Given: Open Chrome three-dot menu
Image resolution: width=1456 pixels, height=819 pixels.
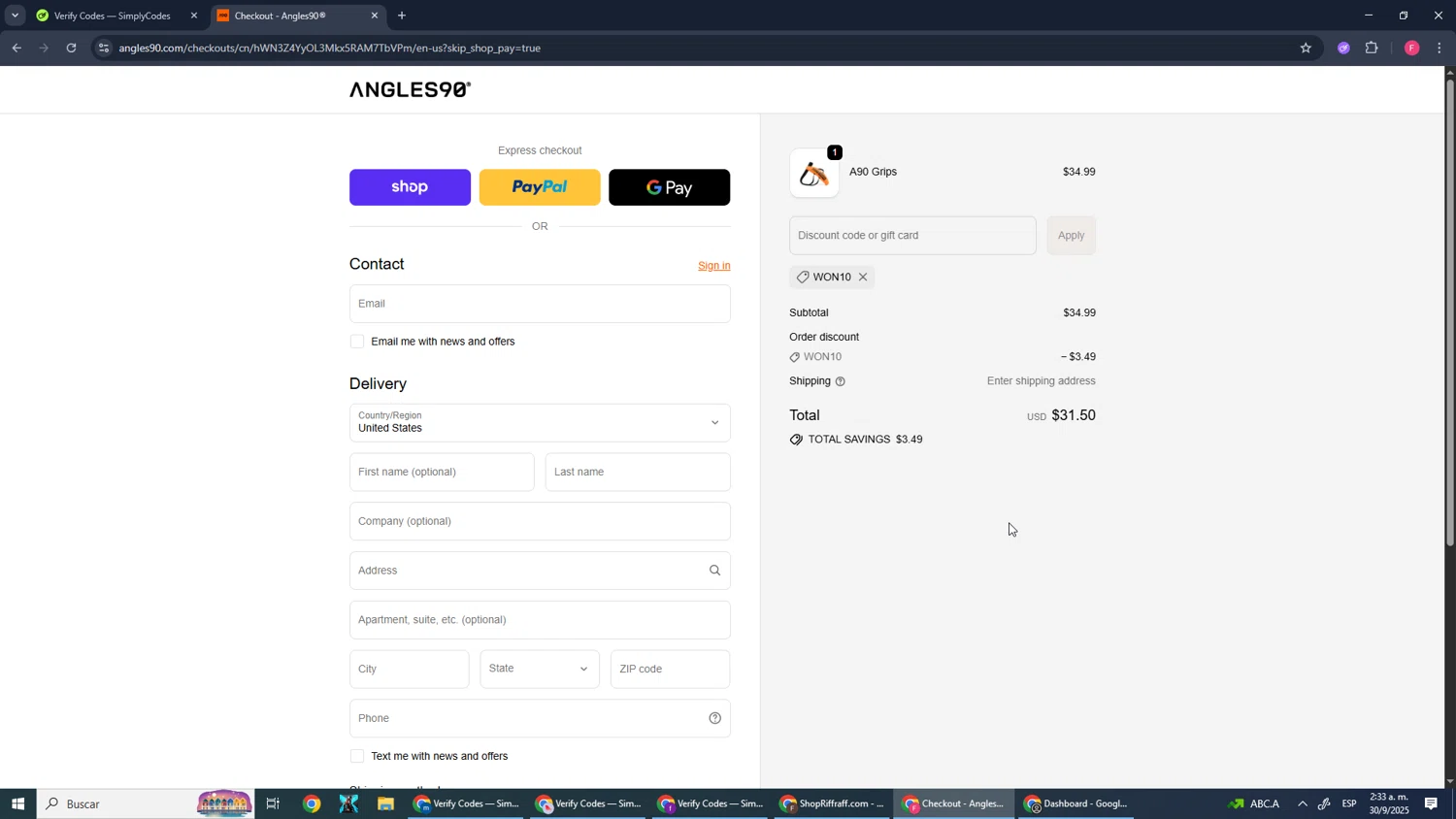Looking at the screenshot, I should (1439, 48).
